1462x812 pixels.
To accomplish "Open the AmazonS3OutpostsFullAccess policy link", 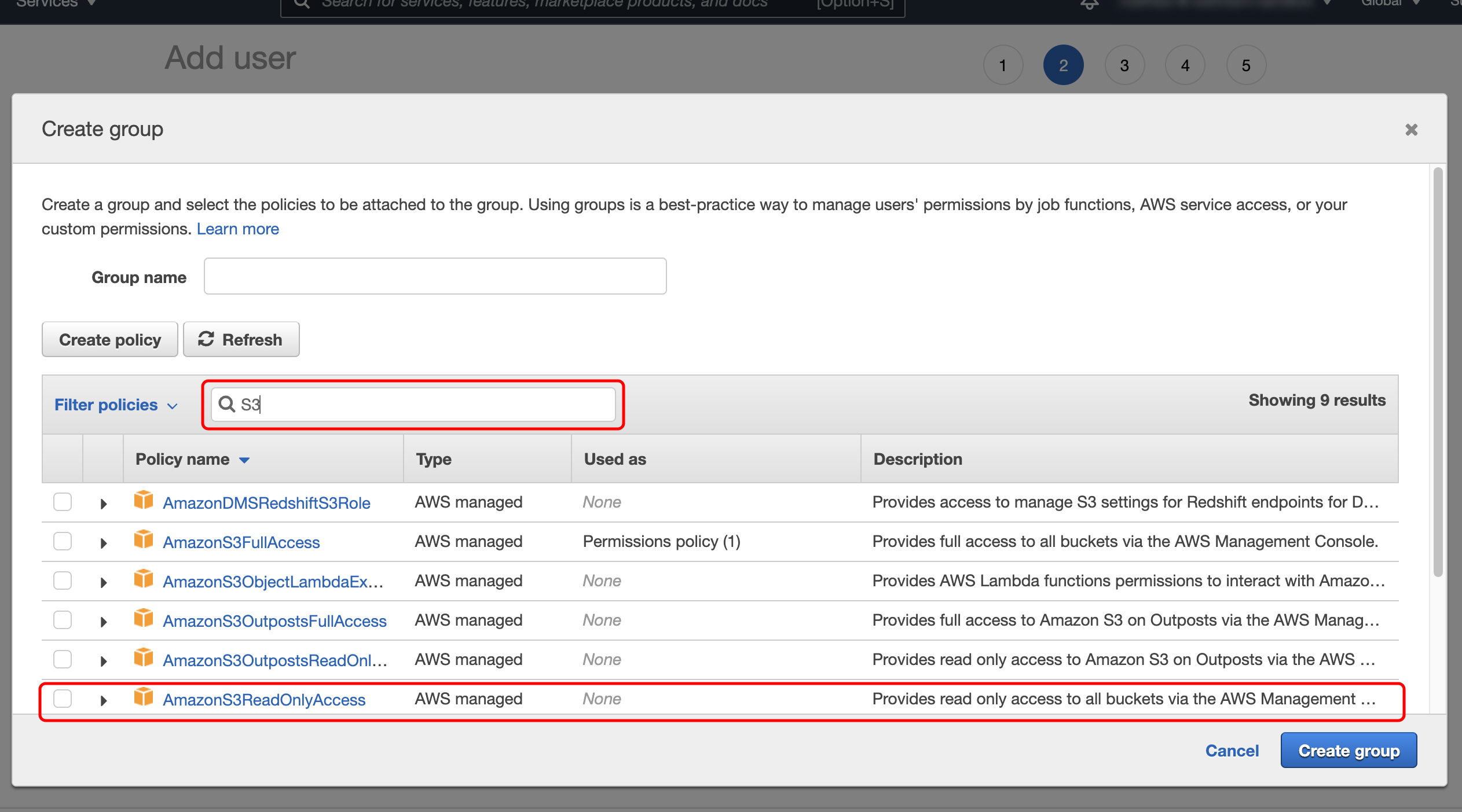I will [275, 621].
